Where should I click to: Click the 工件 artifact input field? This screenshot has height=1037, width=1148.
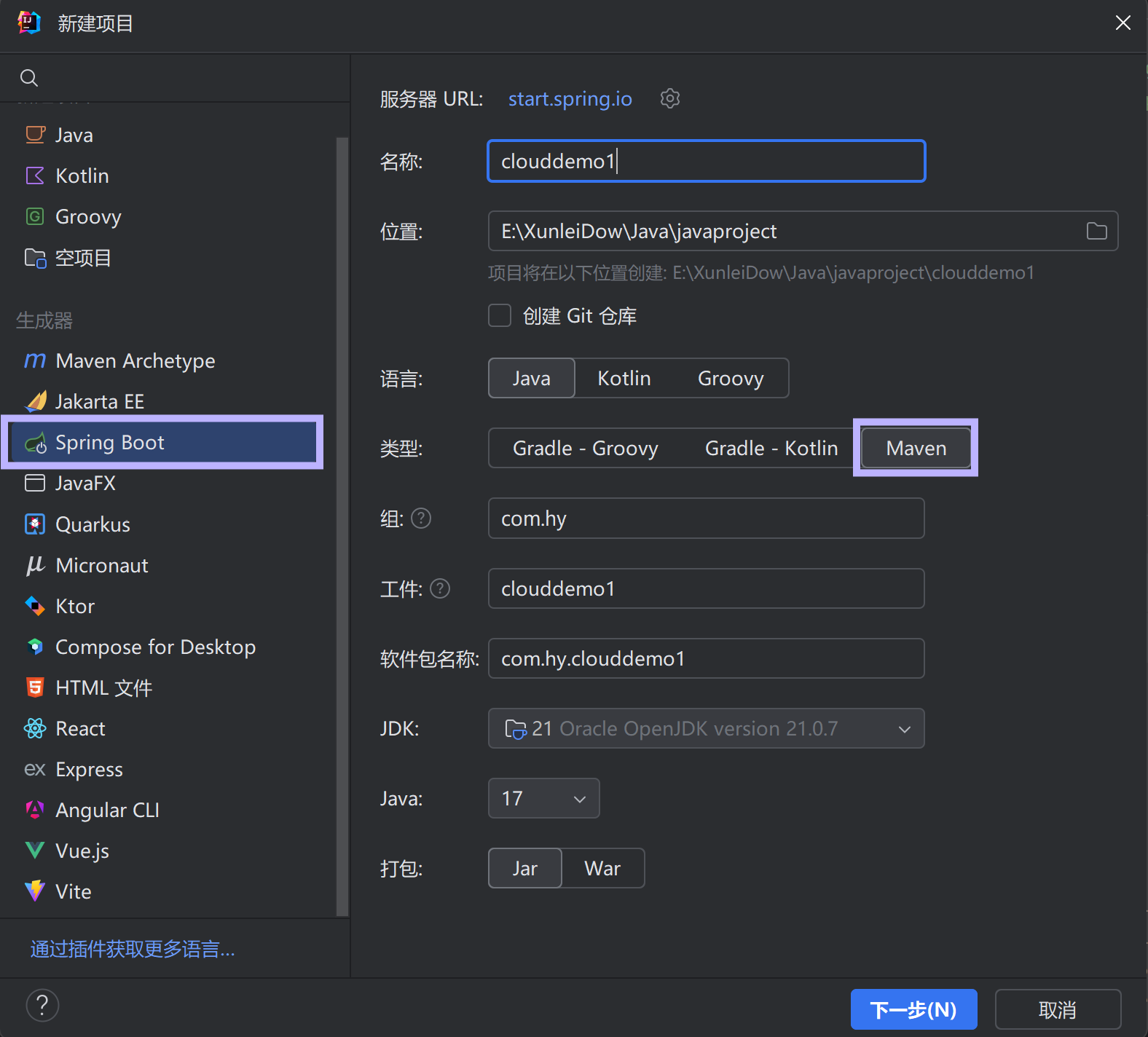(707, 588)
